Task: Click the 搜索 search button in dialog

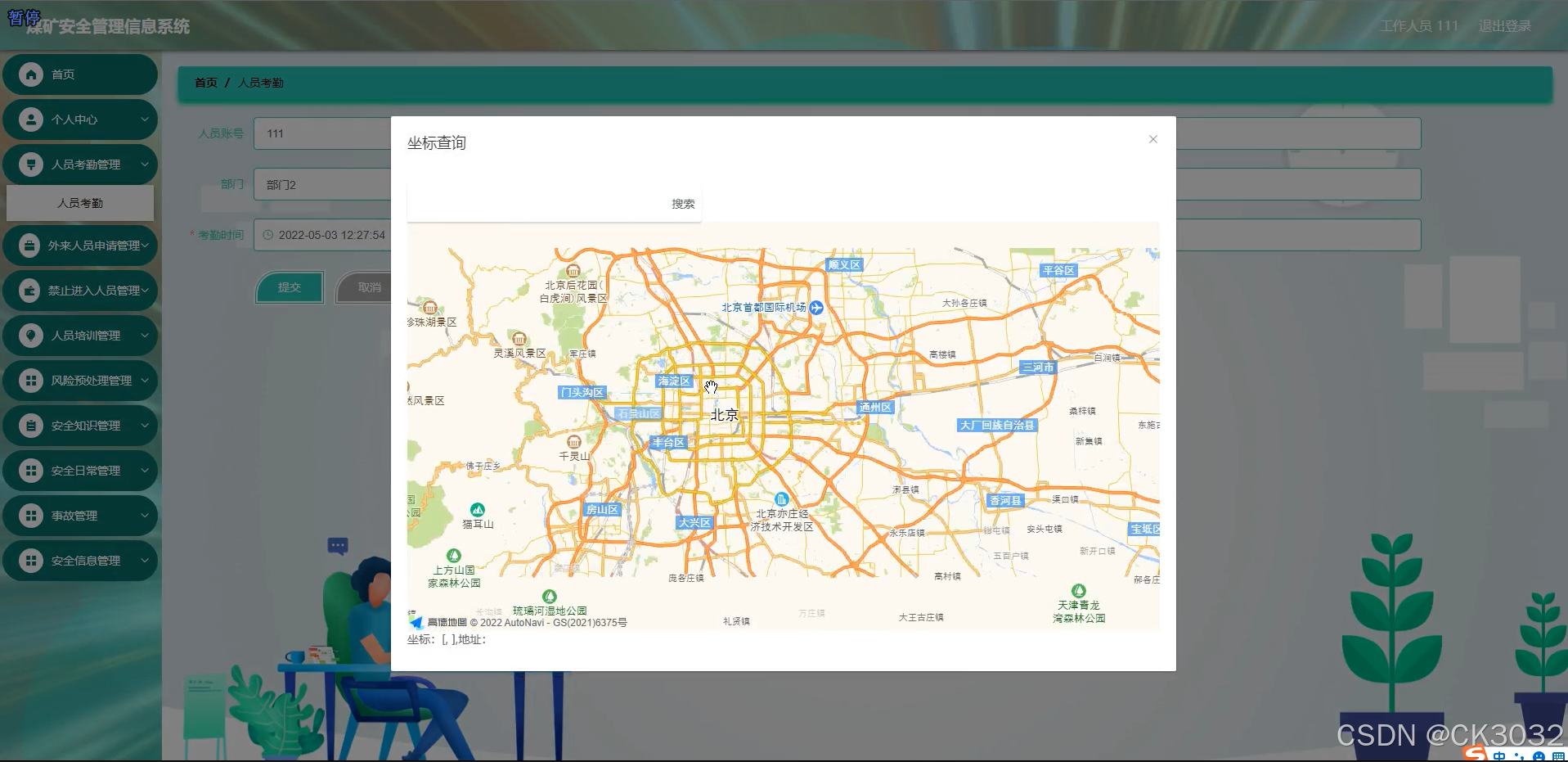Action: (684, 204)
